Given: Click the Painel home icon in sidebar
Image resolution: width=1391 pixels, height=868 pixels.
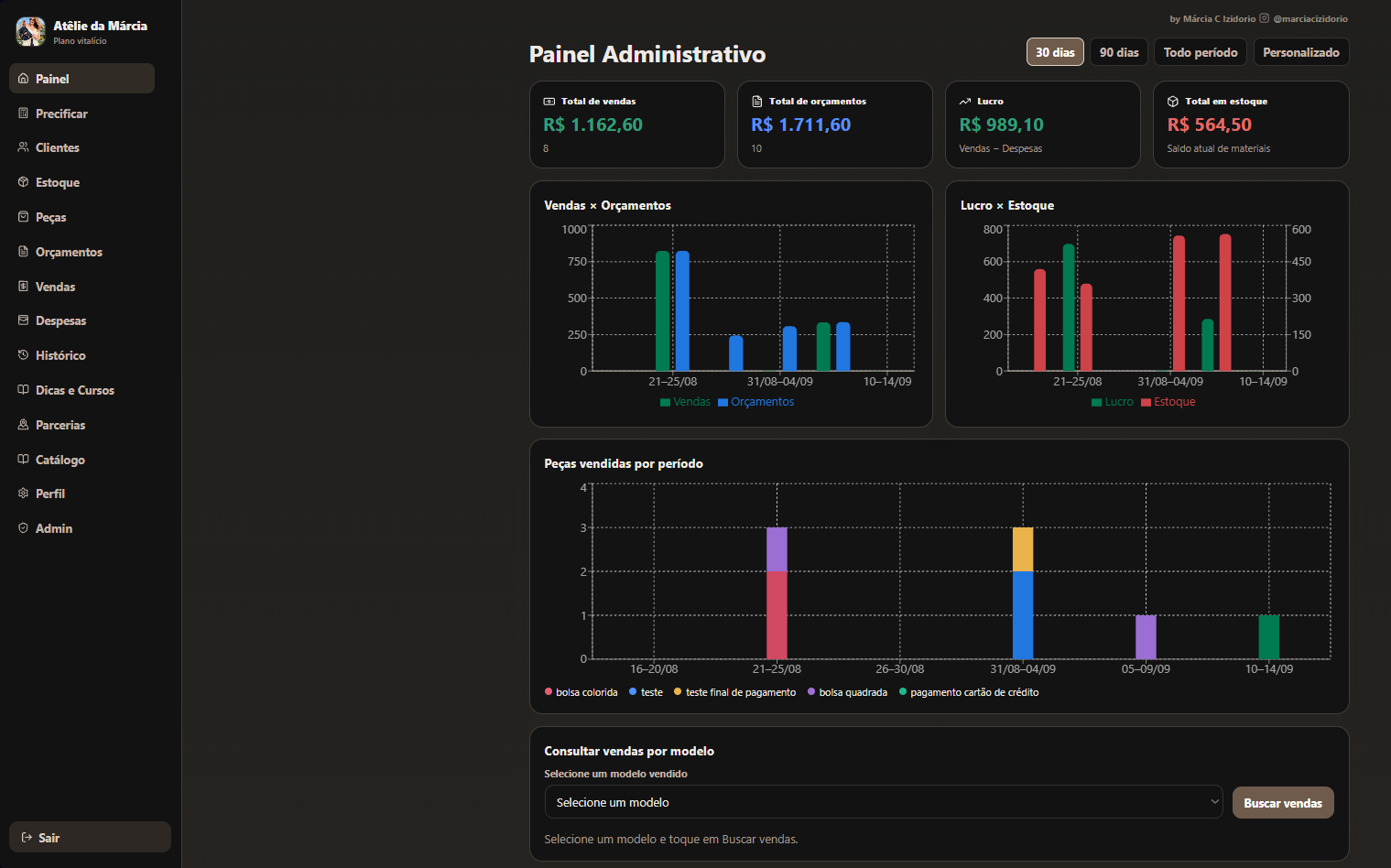Looking at the screenshot, I should coord(23,79).
